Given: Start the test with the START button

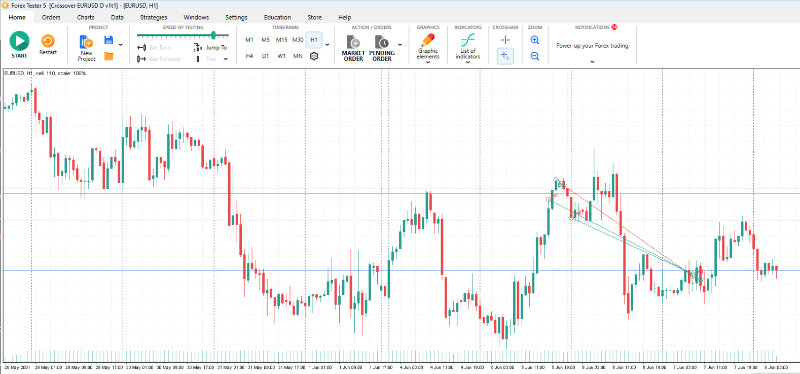Looking at the screenshot, I should 19,44.
